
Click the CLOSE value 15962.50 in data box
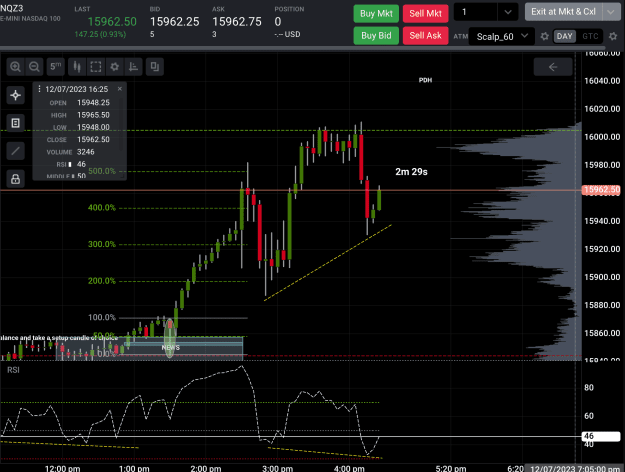pos(93,140)
